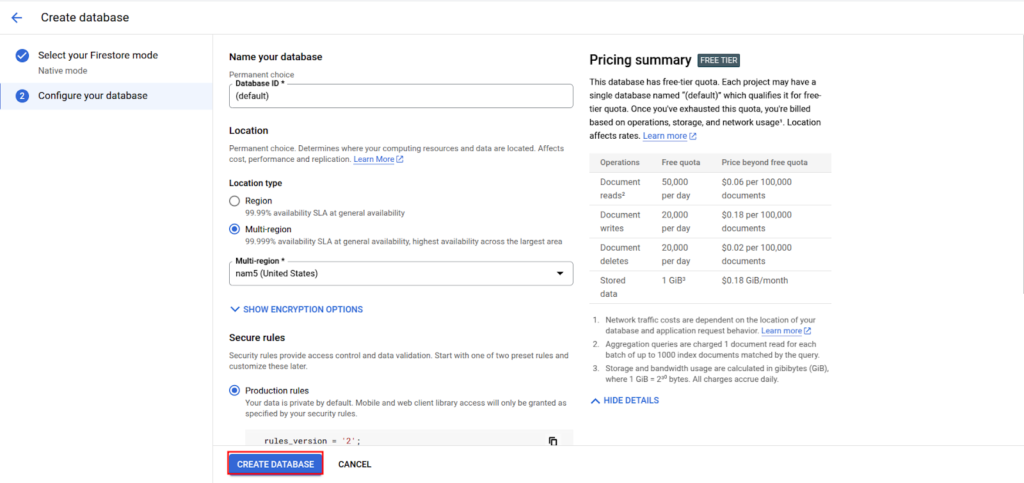1024x483 pixels.
Task: Select the "$0.06 per 100,000" price cell
Action: tap(757, 189)
